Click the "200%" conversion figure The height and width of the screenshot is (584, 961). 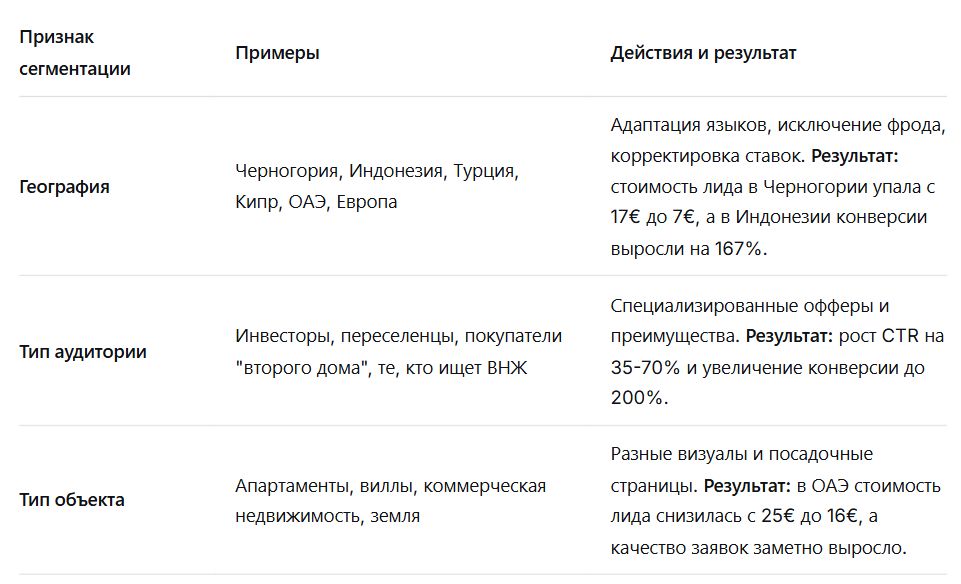[636, 397]
